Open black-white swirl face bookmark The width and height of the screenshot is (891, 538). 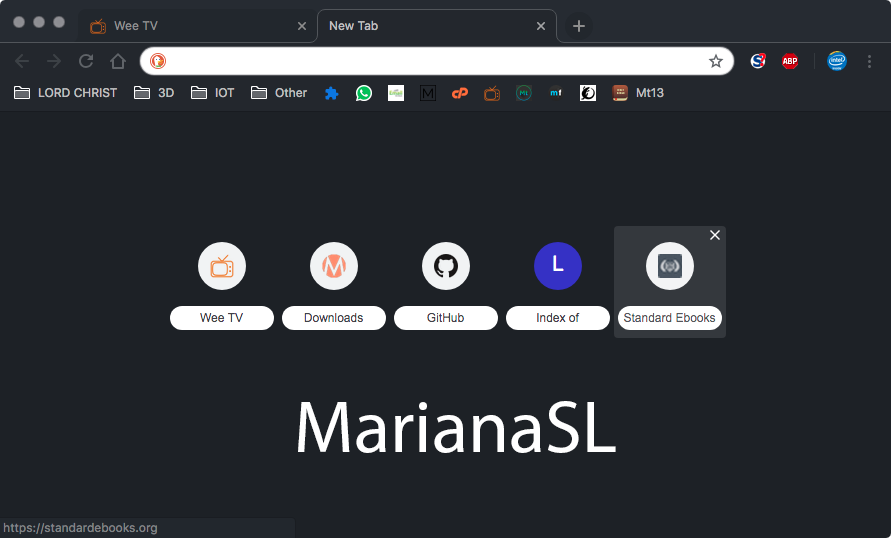588,93
